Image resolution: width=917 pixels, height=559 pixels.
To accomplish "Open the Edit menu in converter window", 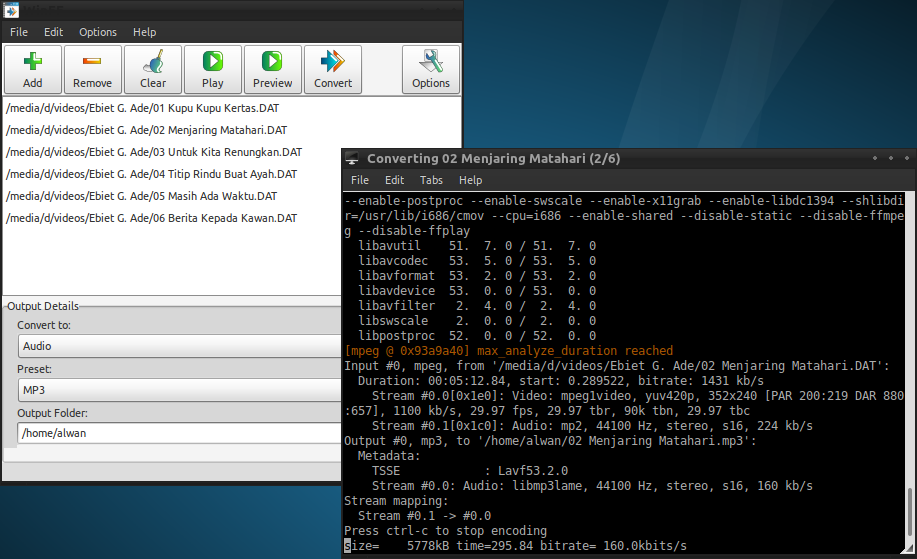I will click(53, 32).
